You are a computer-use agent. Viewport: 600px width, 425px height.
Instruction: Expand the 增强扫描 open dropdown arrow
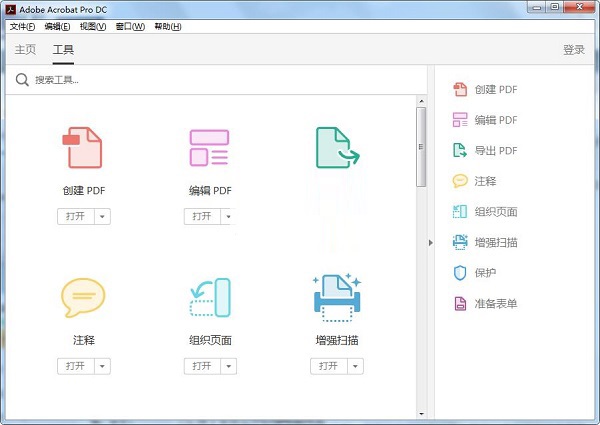click(355, 366)
